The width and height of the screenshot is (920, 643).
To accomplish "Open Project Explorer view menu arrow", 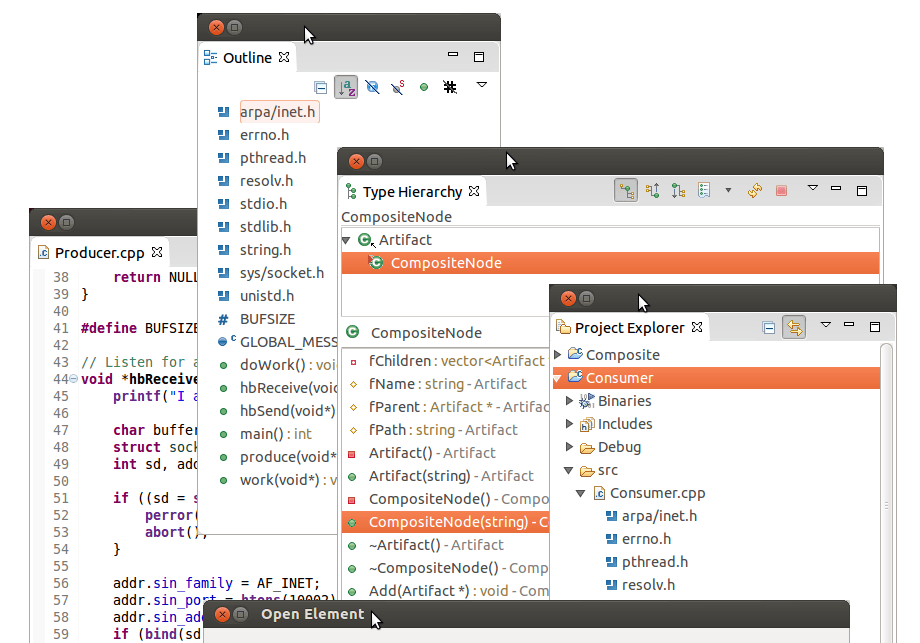I will 826,324.
